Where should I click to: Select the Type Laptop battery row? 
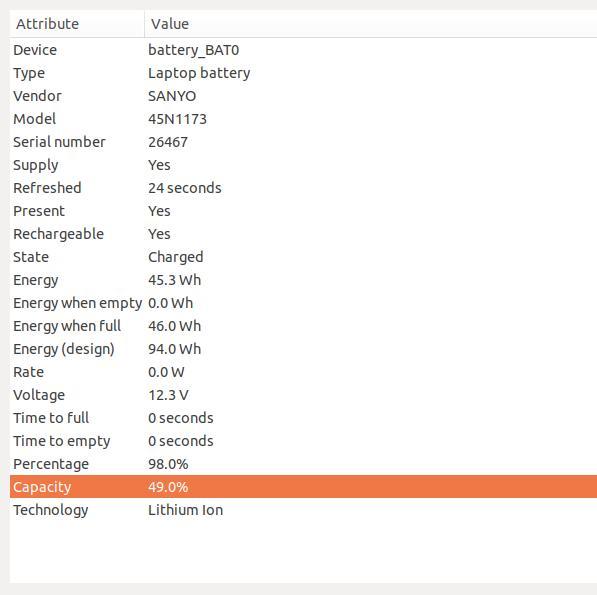pyautogui.click(x=303, y=73)
